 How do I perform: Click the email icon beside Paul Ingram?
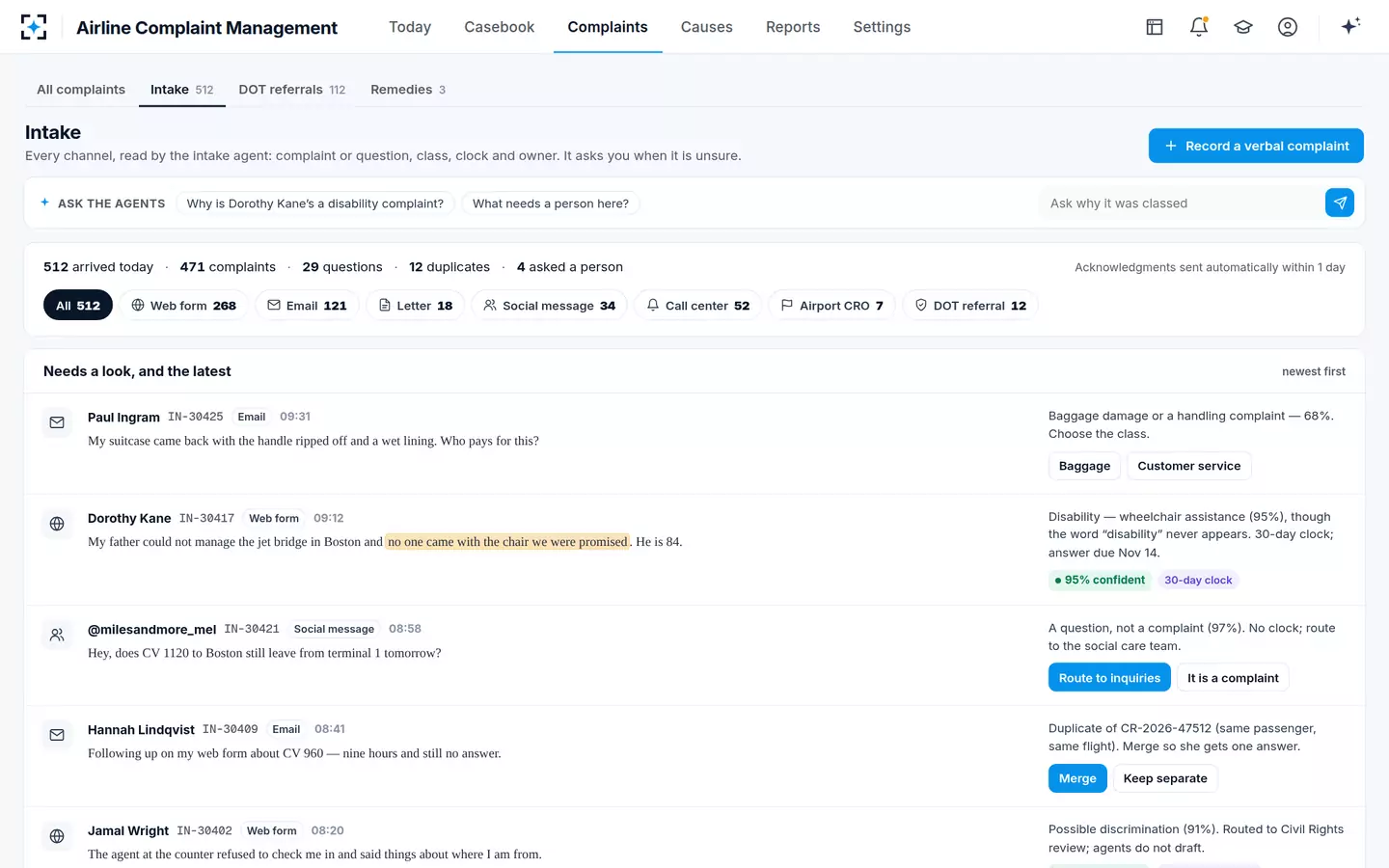(57, 422)
